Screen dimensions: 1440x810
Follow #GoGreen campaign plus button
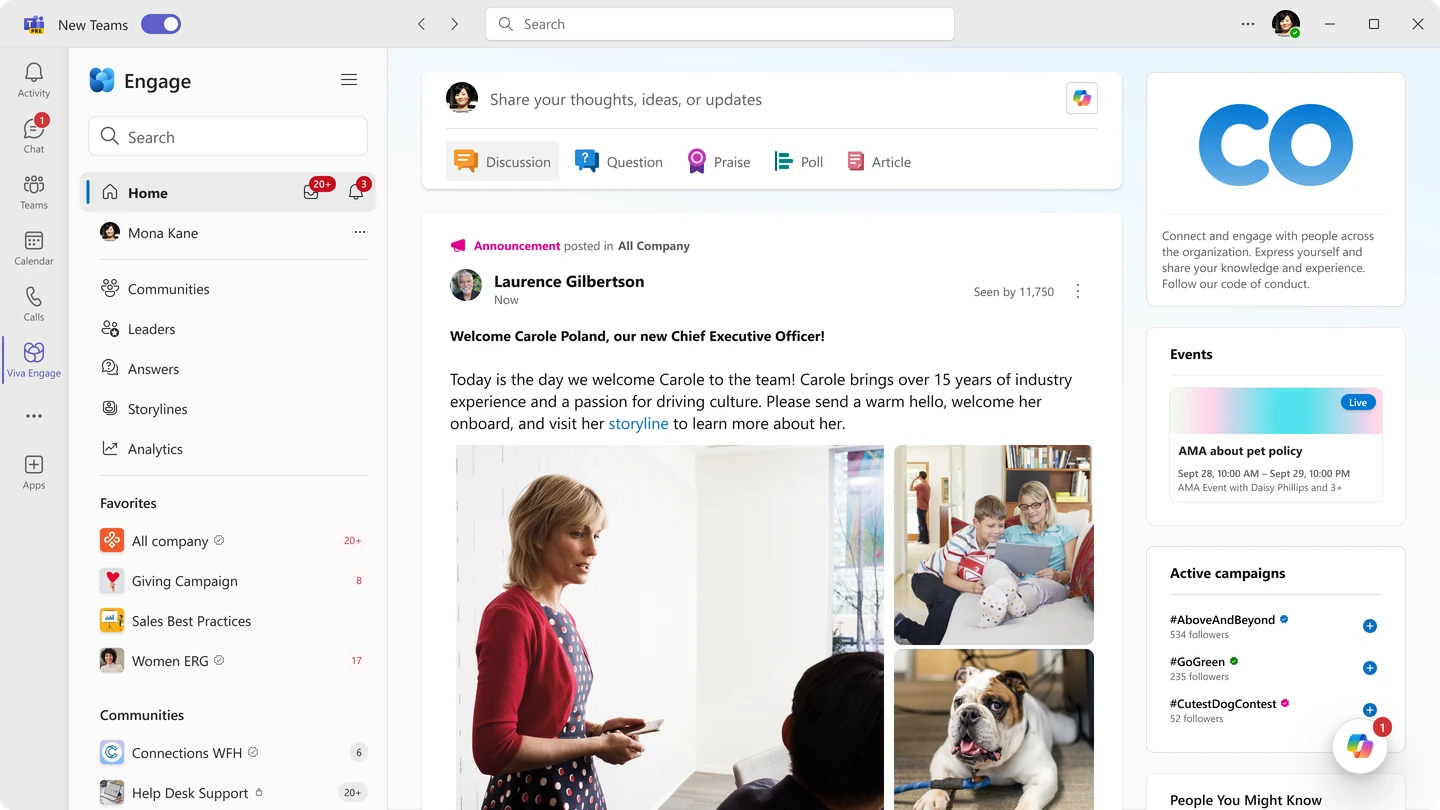click(x=1370, y=668)
